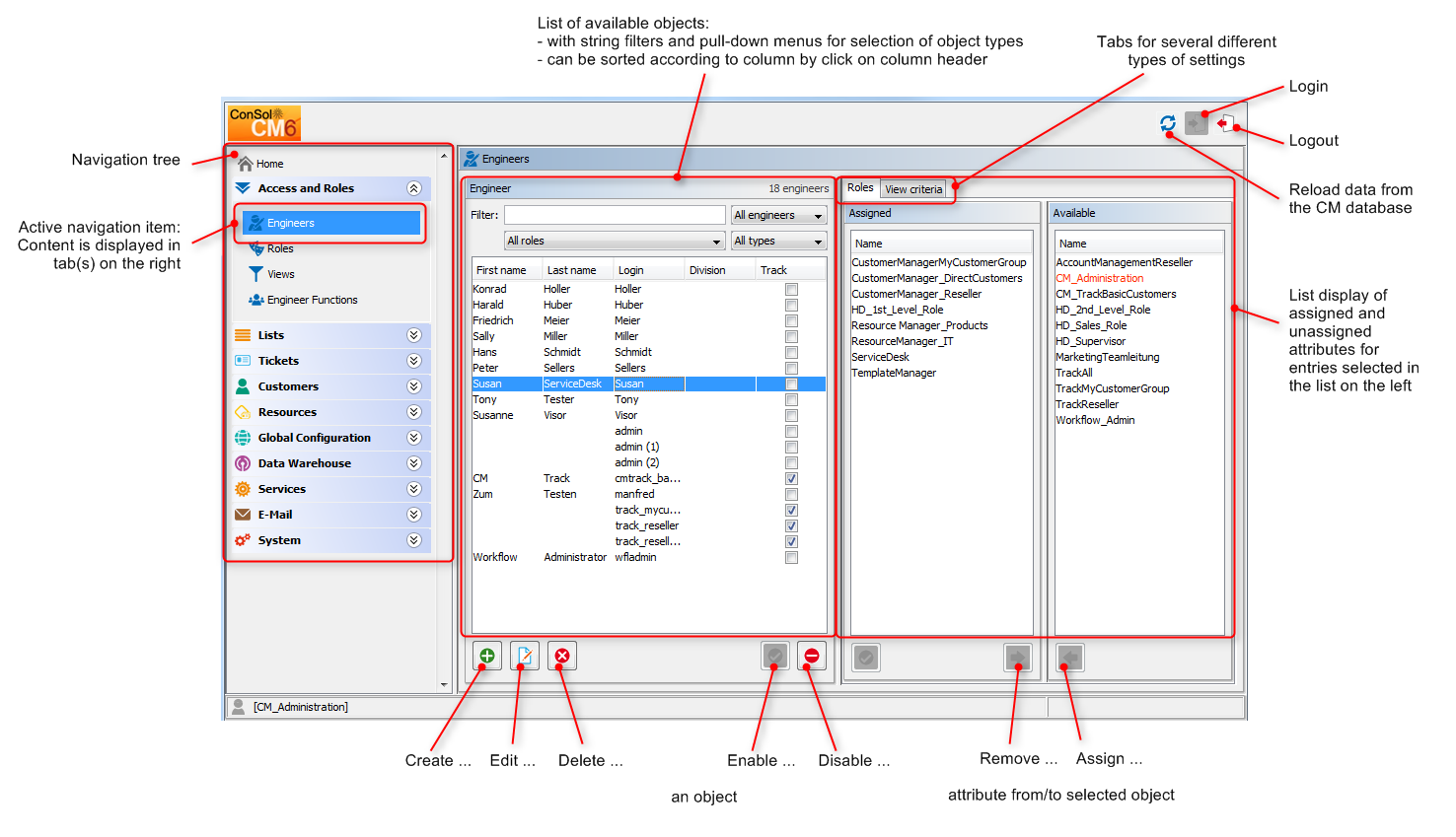This screenshot has height=837, width=1456.
Task: Switch to the View criteria tab
Action: coord(914,188)
